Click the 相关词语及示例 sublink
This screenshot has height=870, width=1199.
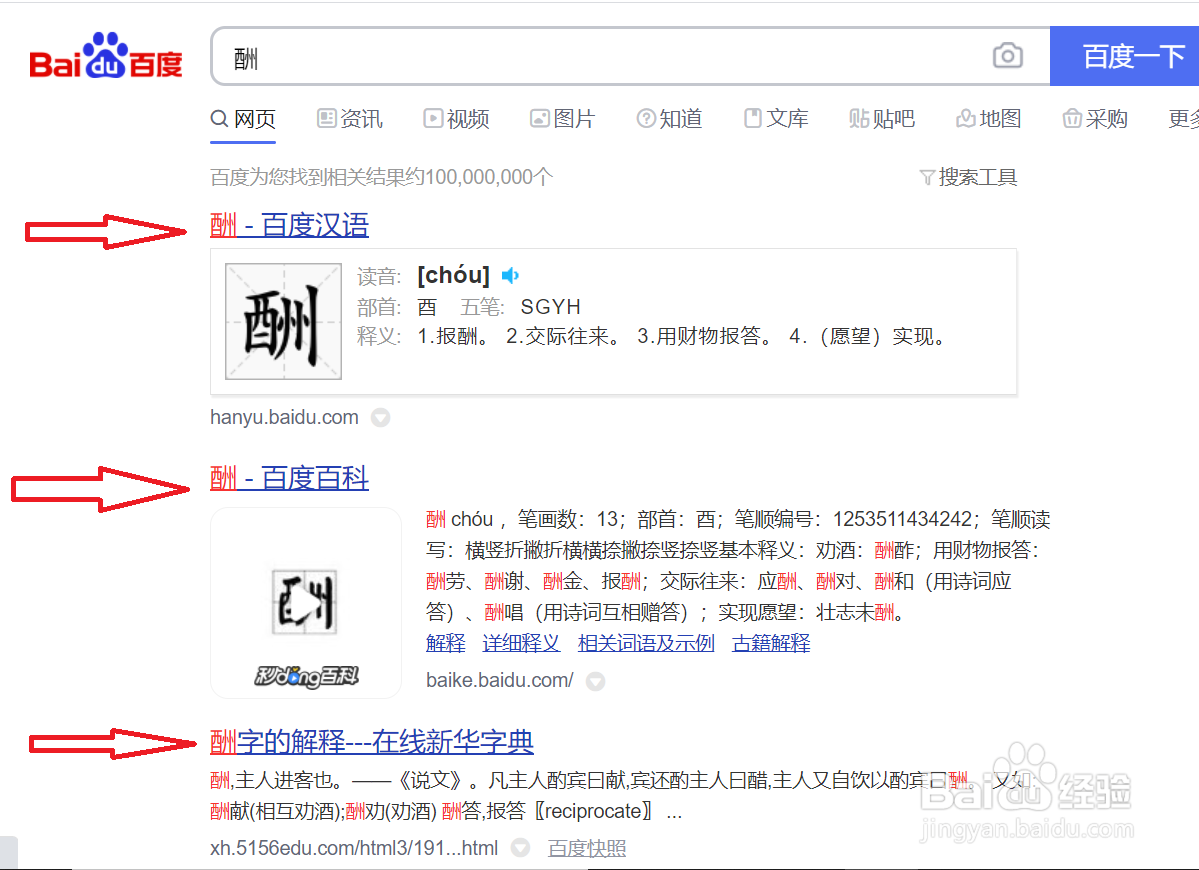[x=646, y=643]
